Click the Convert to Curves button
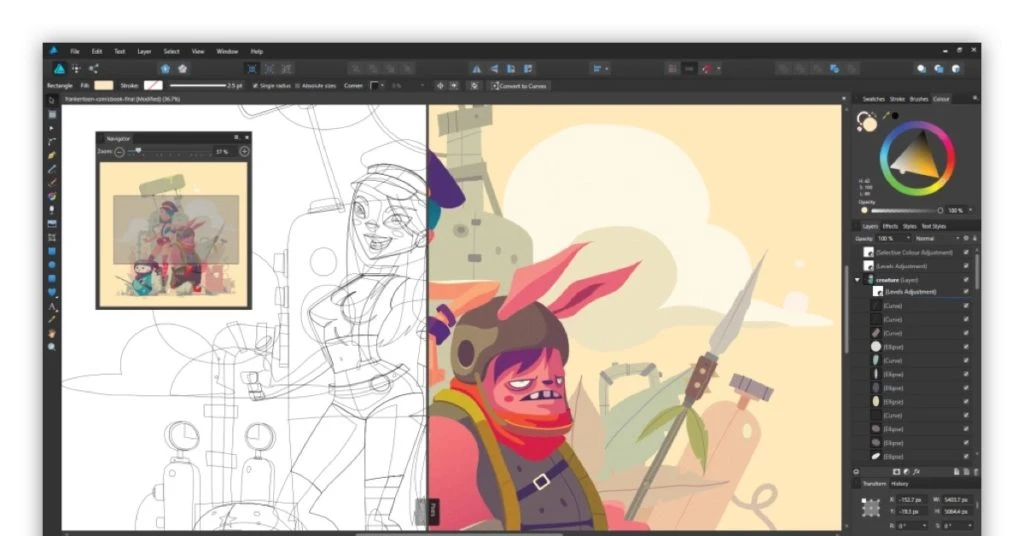 (520, 86)
